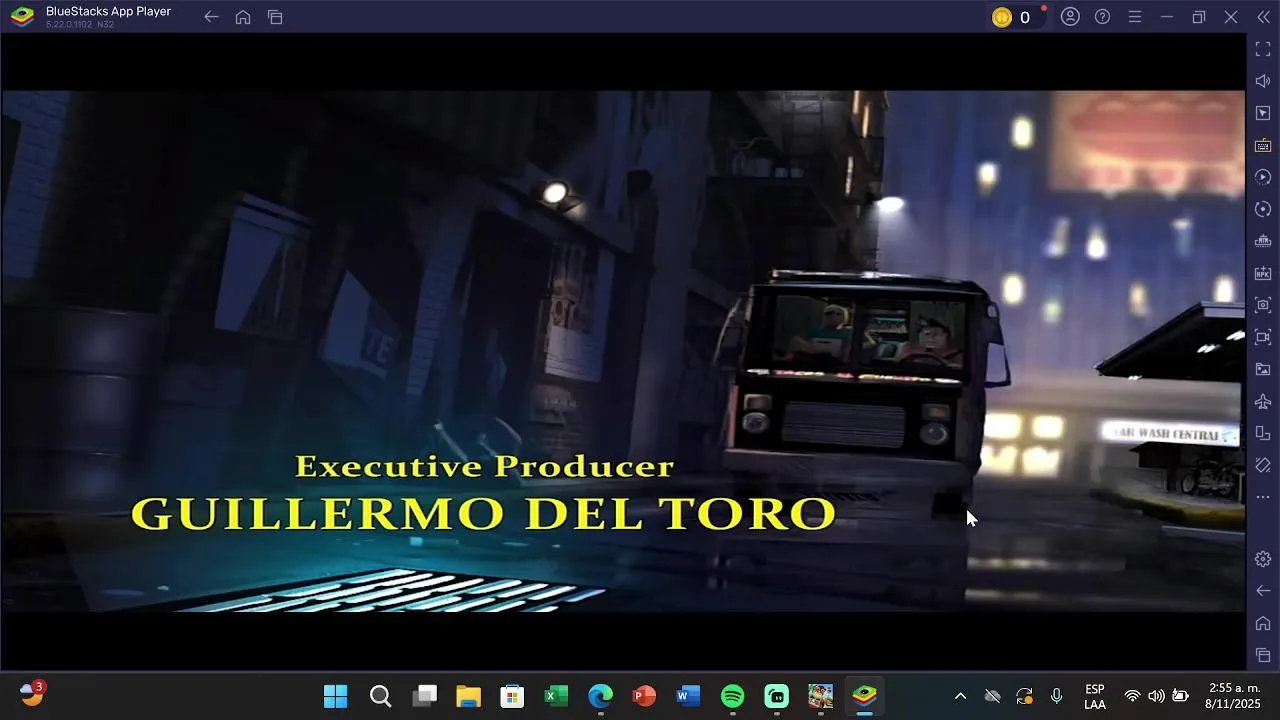
Task: Open the multi-instance manager building icon
Action: [x=1263, y=241]
